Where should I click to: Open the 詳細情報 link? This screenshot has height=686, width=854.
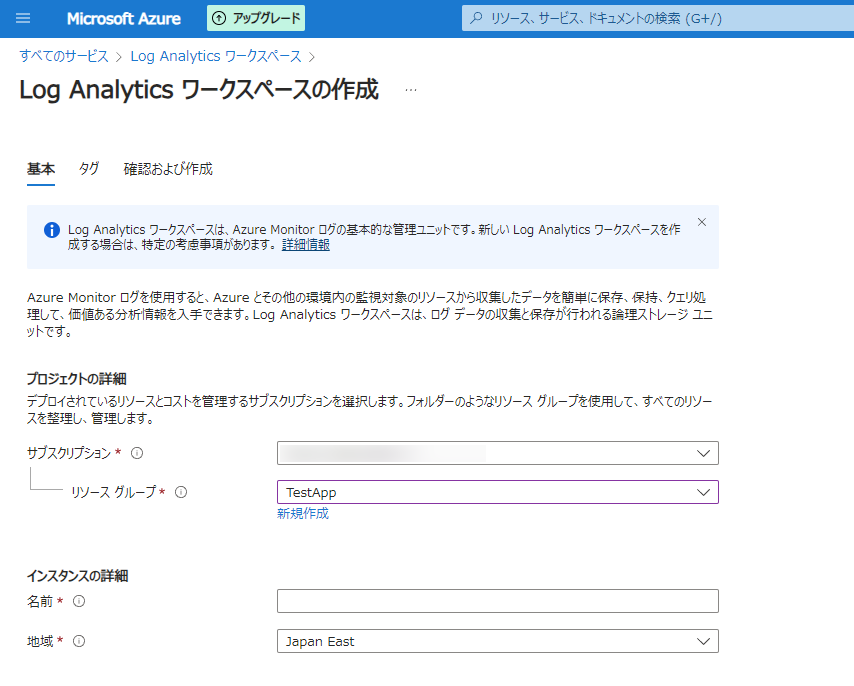tap(306, 245)
